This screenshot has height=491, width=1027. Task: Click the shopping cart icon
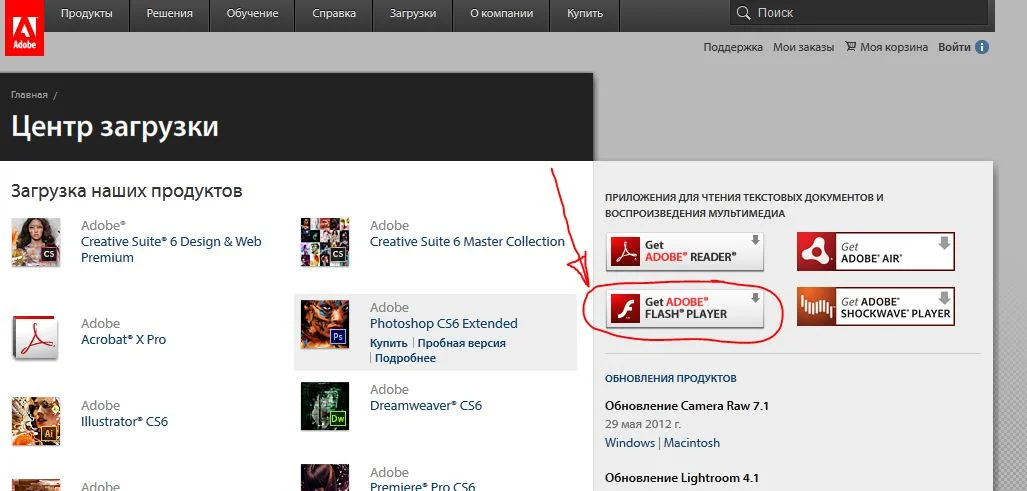click(x=851, y=46)
